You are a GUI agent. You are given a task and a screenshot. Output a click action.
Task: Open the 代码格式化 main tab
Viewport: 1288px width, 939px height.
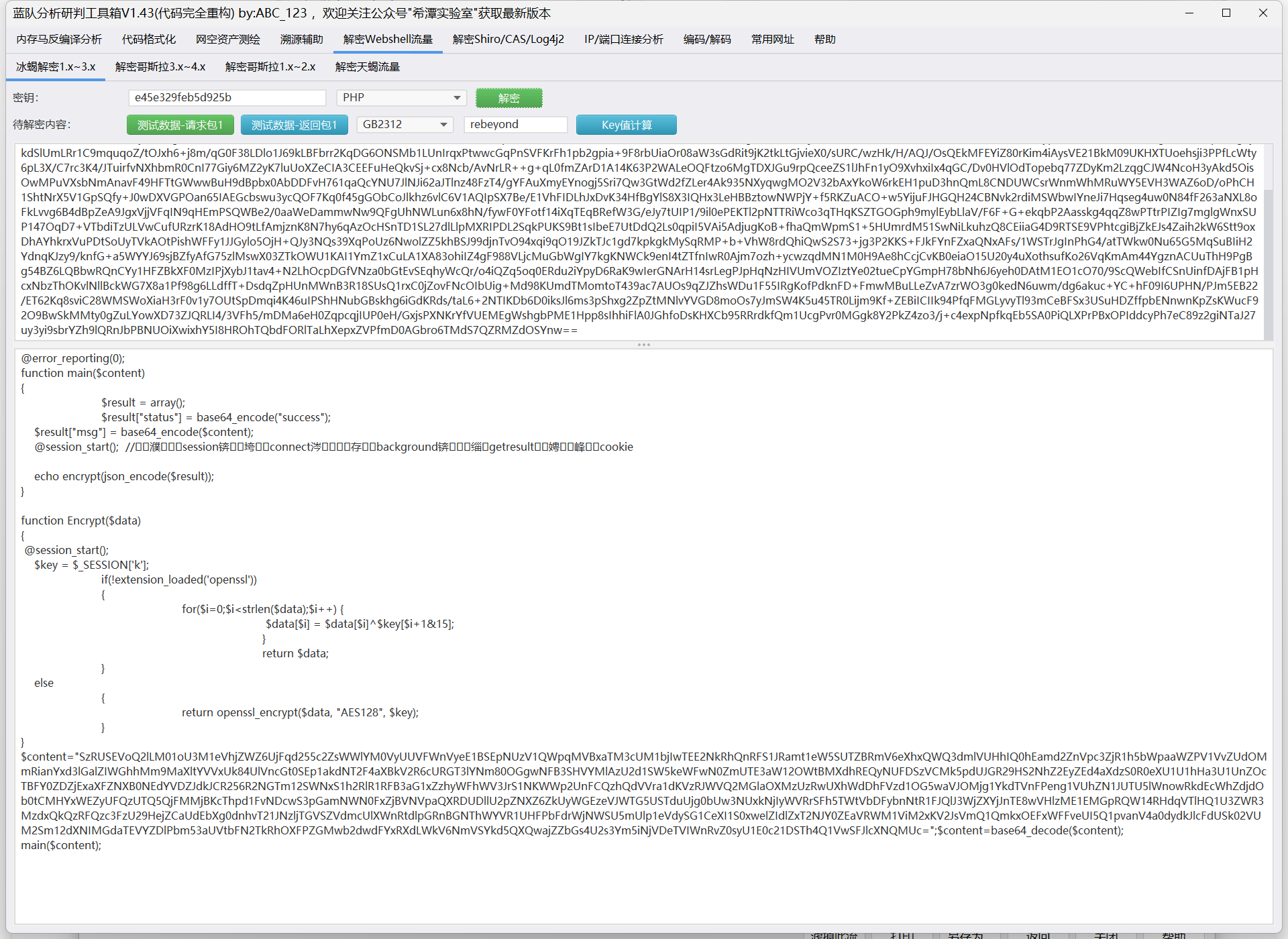point(149,40)
